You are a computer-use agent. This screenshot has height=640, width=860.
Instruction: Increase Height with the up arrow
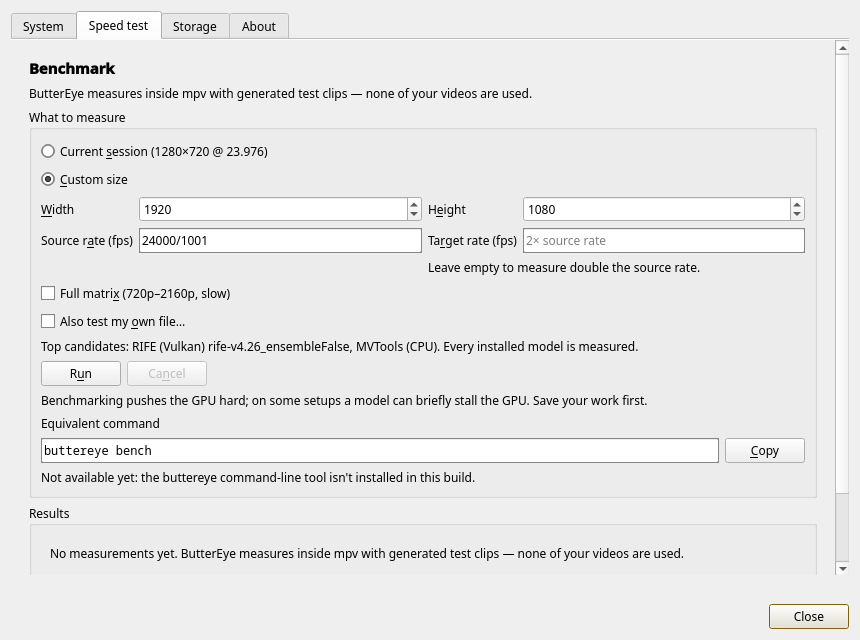click(797, 204)
